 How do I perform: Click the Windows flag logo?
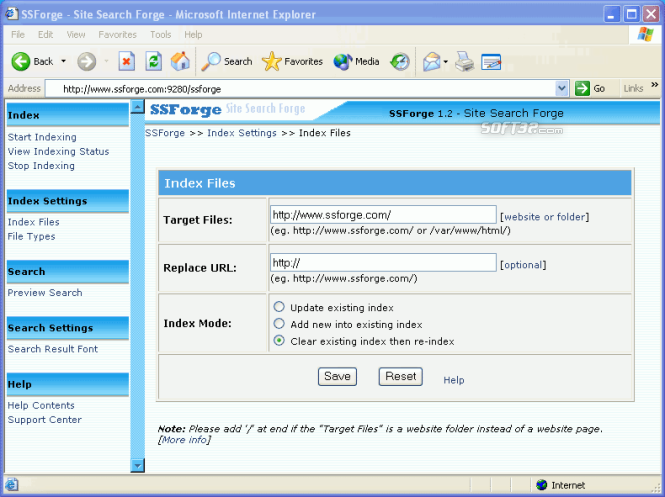coord(645,34)
